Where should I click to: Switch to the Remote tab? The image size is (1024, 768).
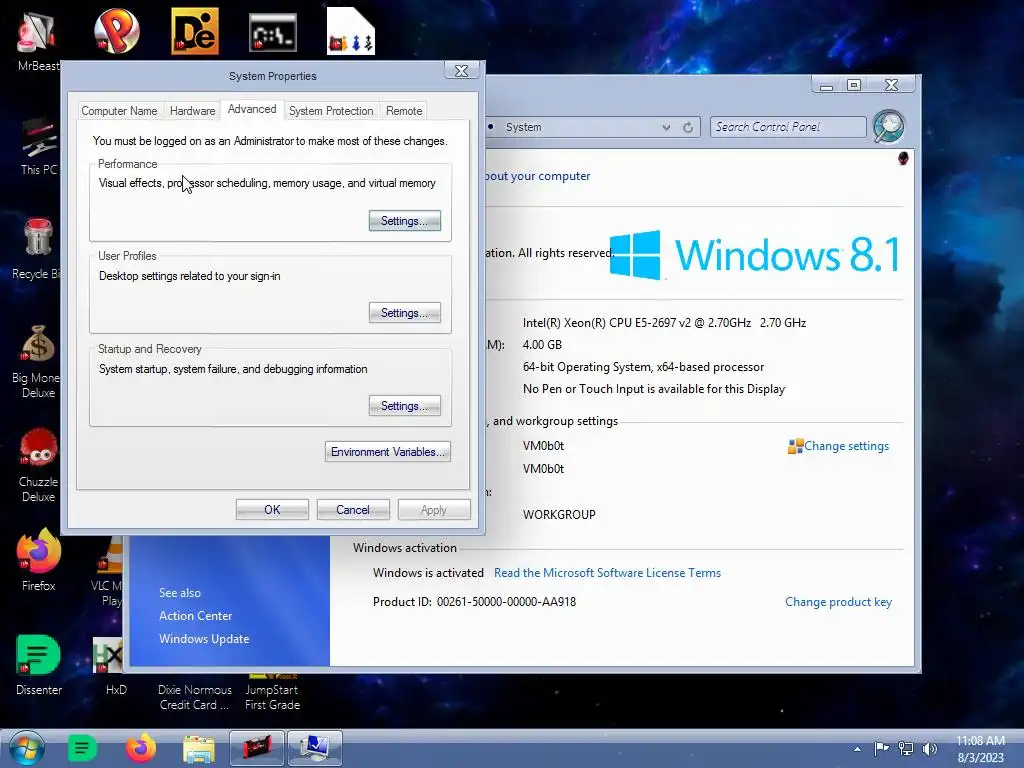coord(404,111)
